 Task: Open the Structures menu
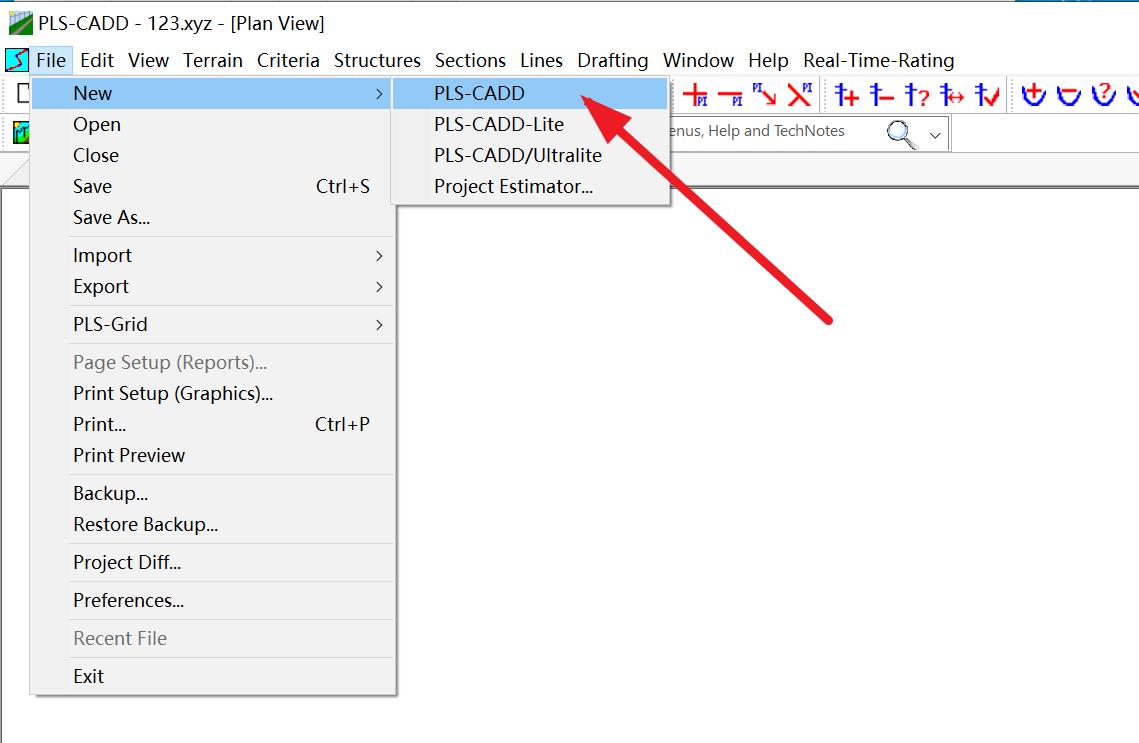point(377,60)
